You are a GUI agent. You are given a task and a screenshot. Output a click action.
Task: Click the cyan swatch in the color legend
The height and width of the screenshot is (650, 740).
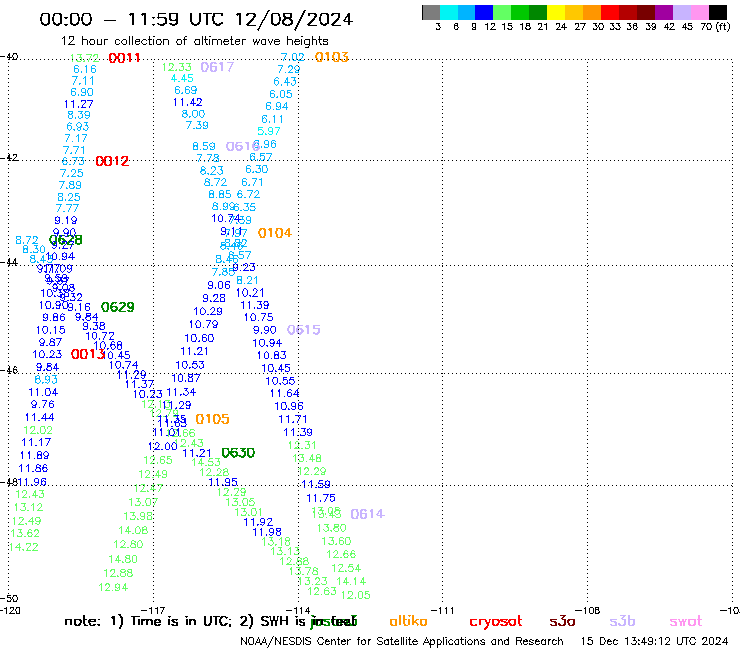point(449,12)
